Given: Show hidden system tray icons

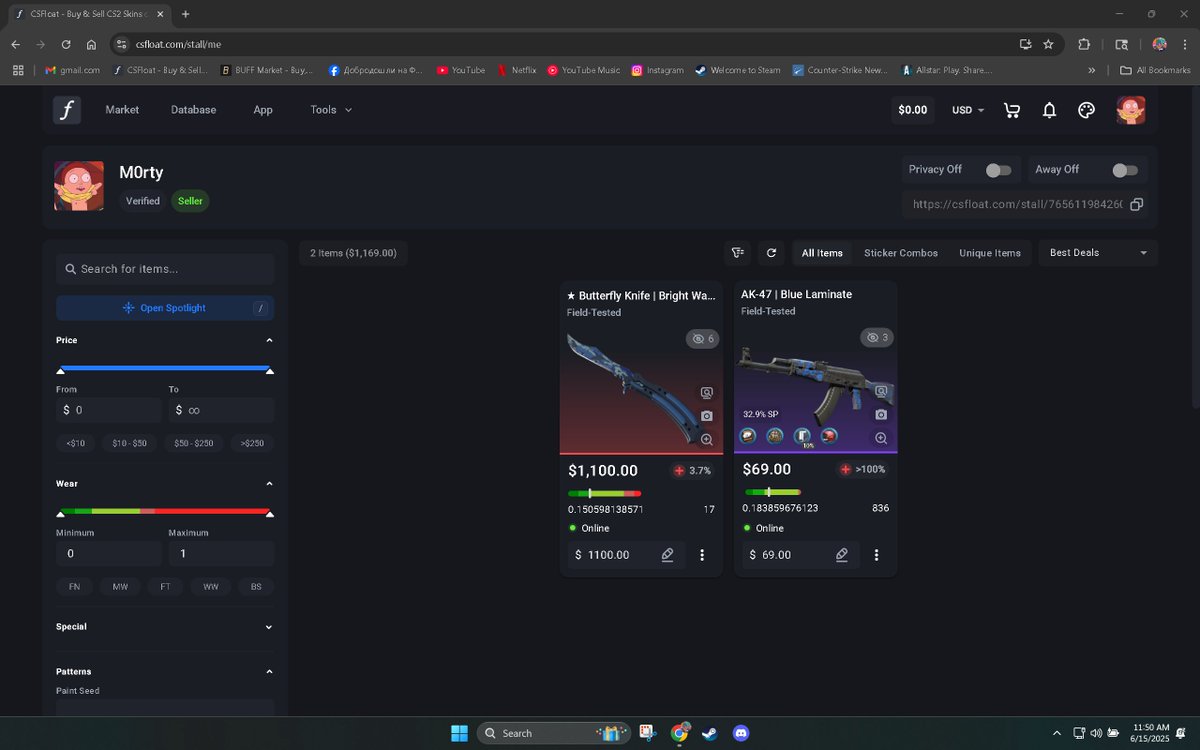Looking at the screenshot, I should click(x=1057, y=733).
